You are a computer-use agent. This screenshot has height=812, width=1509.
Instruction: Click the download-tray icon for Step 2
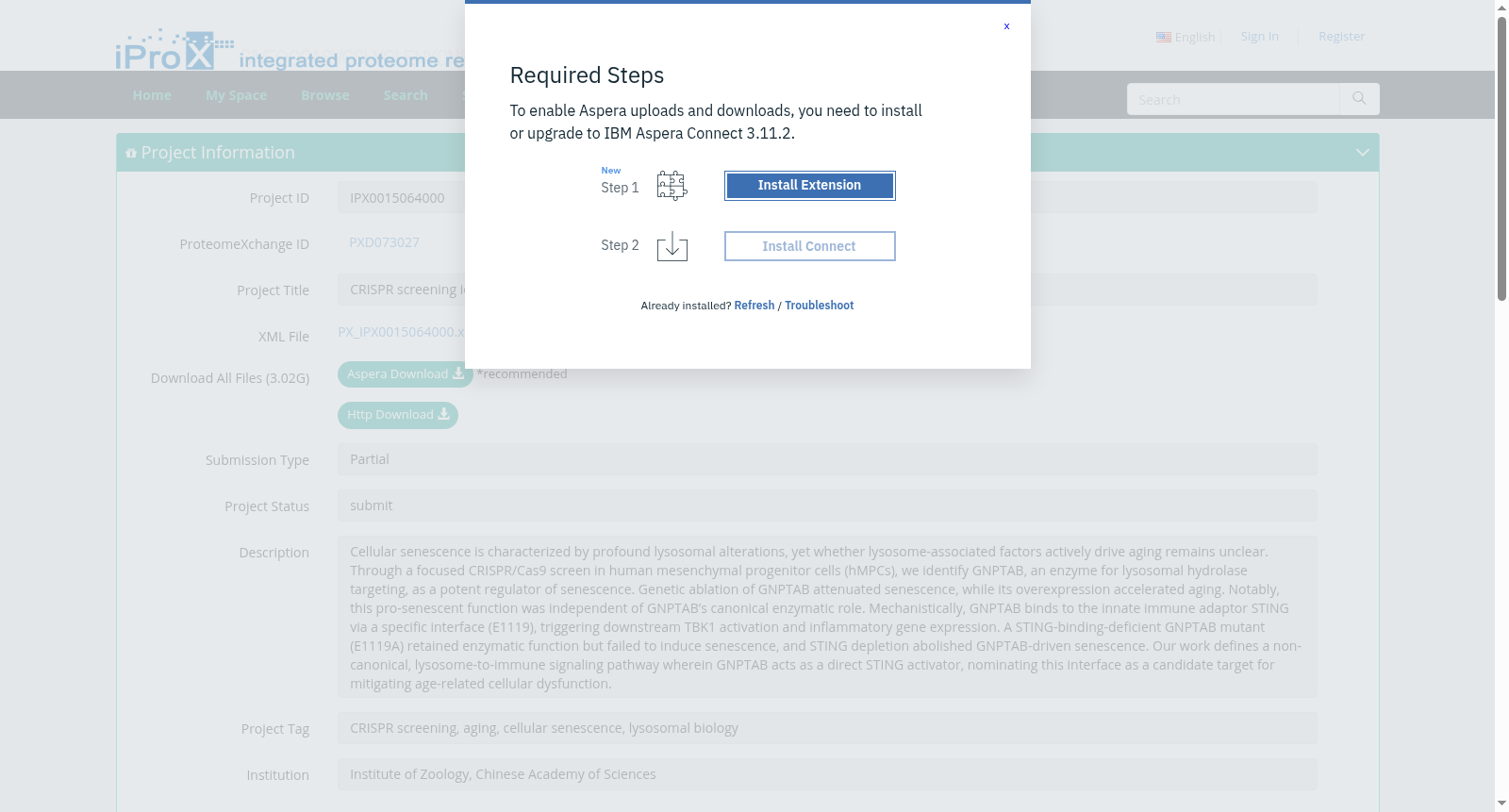(x=672, y=246)
